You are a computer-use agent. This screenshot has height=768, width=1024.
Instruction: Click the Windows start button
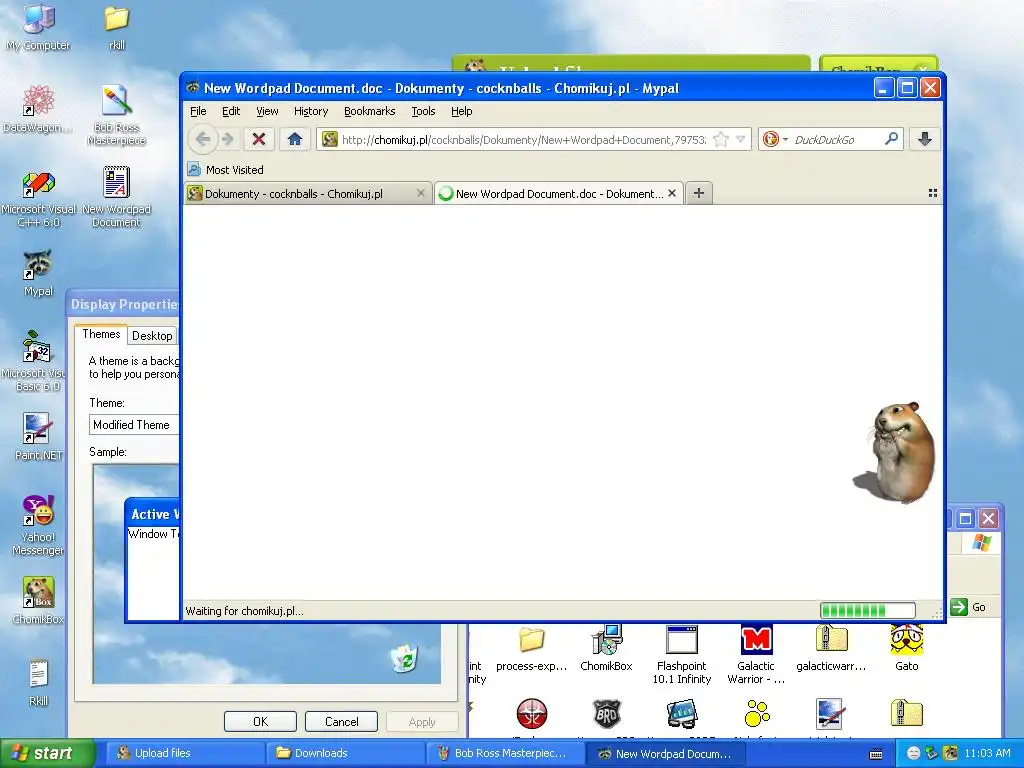tap(48, 753)
